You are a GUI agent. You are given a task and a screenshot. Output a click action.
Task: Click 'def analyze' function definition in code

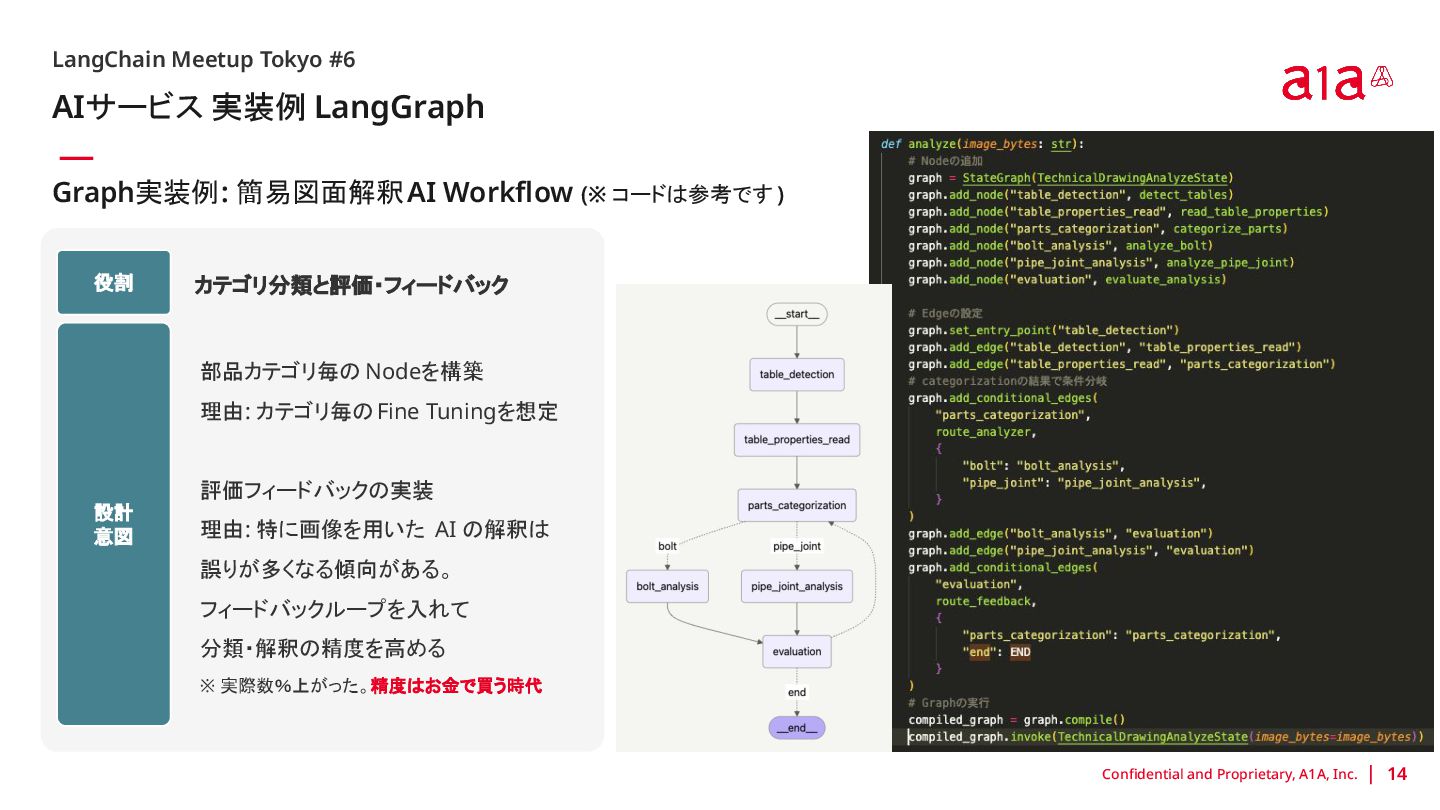982,144
